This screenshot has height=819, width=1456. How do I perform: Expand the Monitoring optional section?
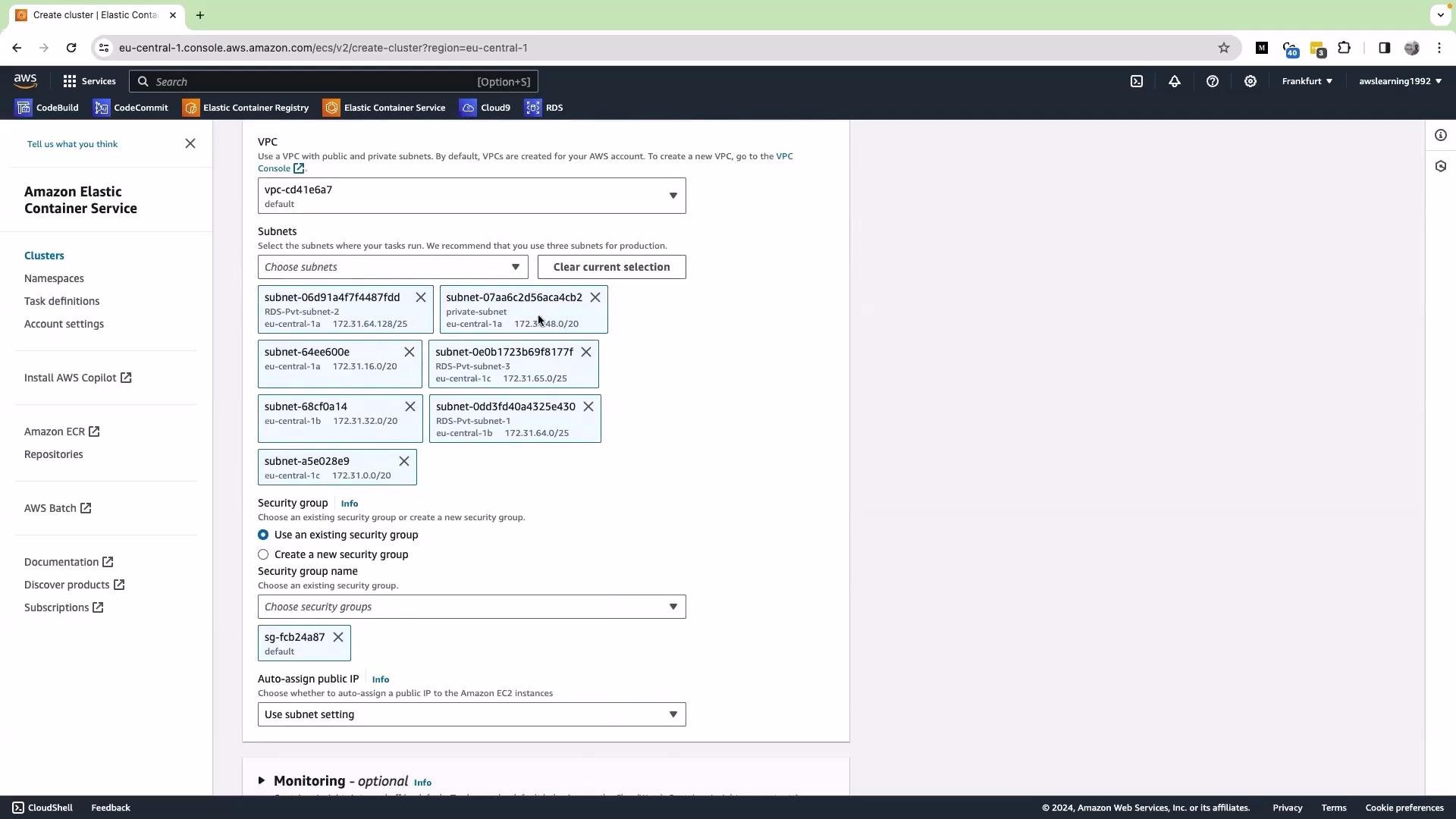(x=262, y=780)
